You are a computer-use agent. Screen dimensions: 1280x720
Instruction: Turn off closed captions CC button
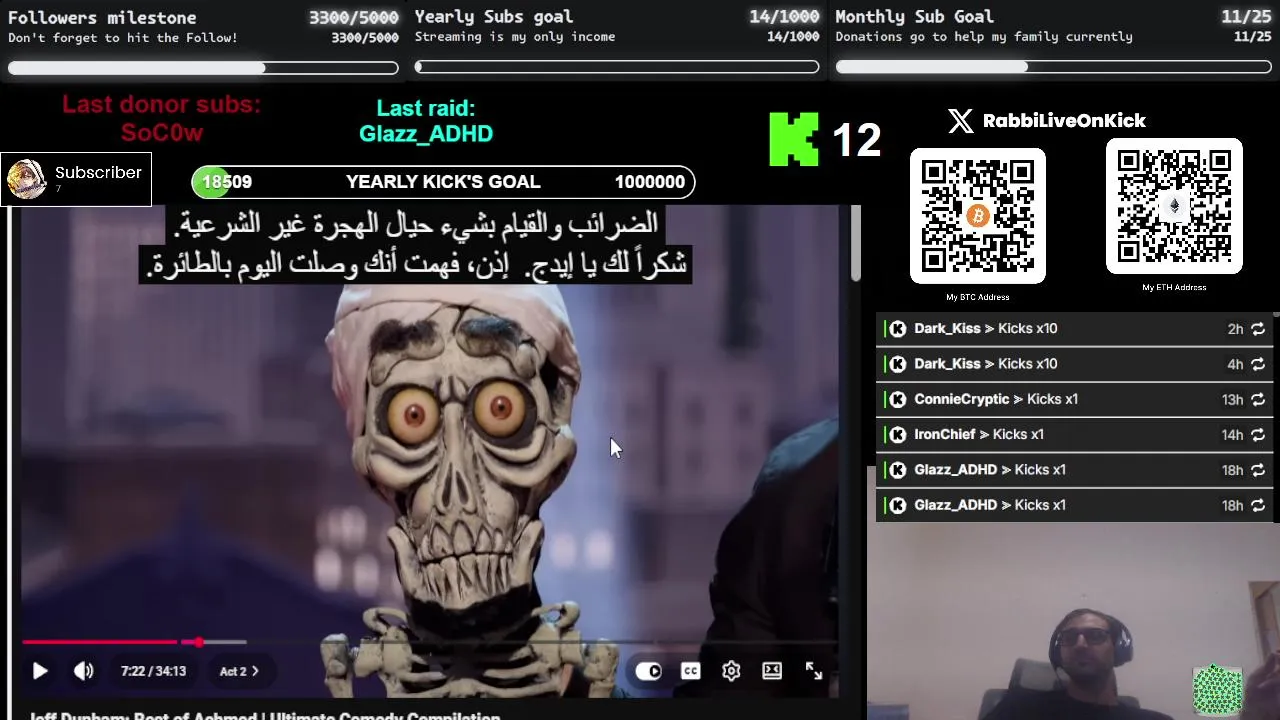(691, 671)
